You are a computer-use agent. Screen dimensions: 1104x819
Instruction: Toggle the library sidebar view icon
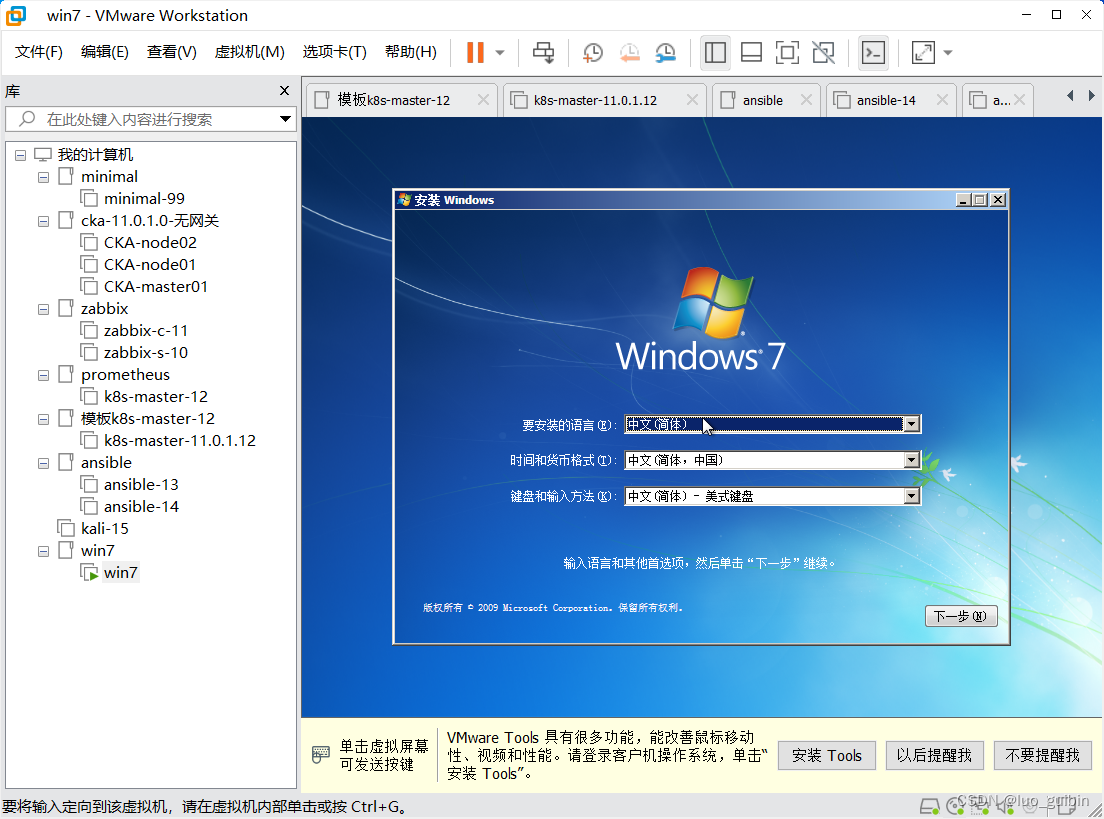click(715, 52)
